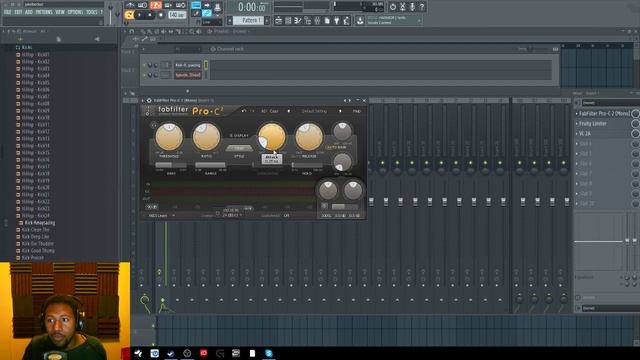Screen dimensions: 640x360
Task: Open the playlist view icon
Action: coord(278,20)
